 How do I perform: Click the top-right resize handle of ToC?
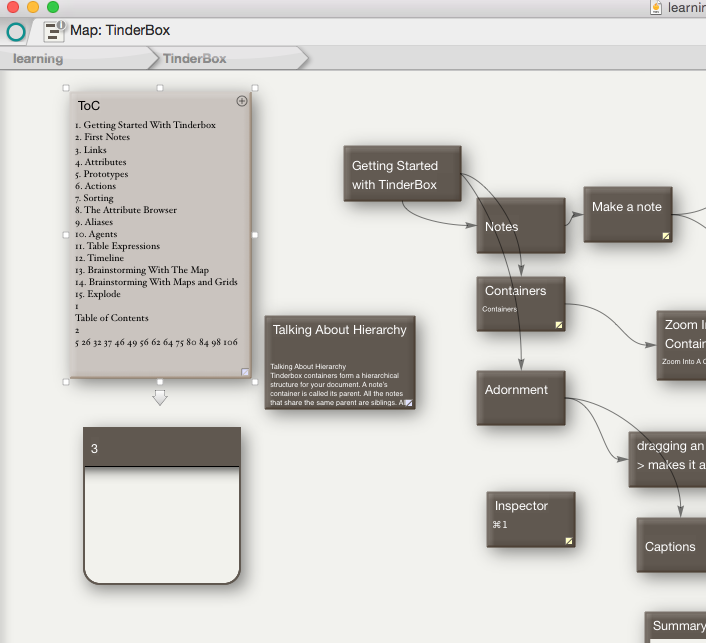pyautogui.click(x=255, y=88)
